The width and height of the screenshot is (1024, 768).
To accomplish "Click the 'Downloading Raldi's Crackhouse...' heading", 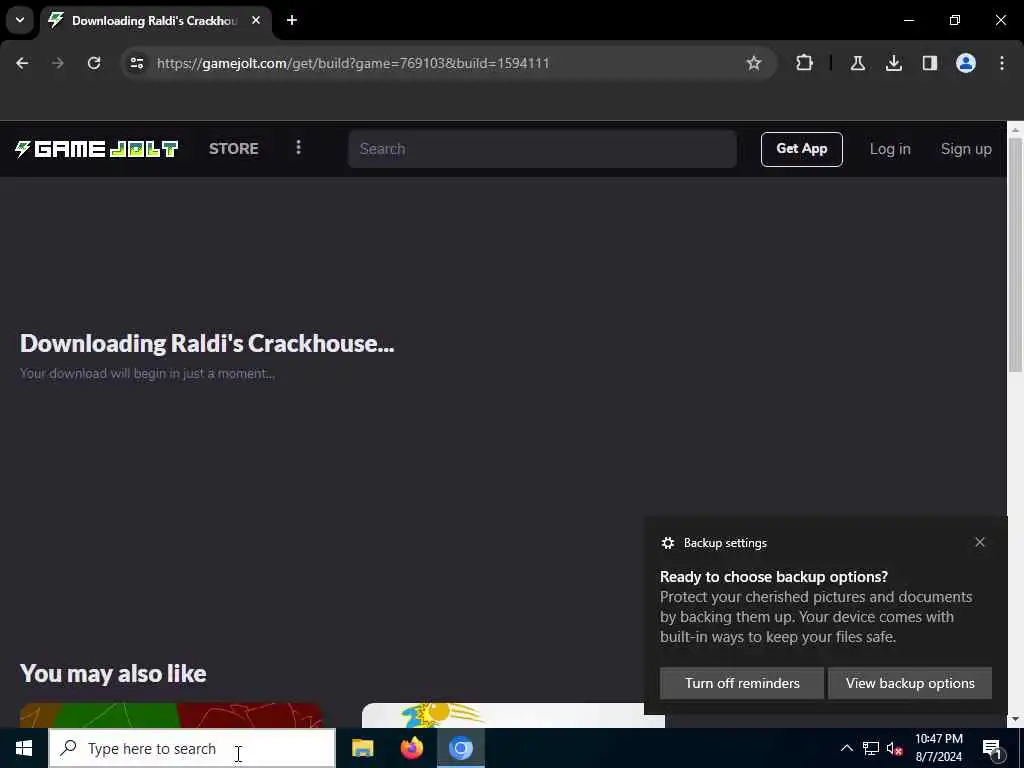I will 207,344.
